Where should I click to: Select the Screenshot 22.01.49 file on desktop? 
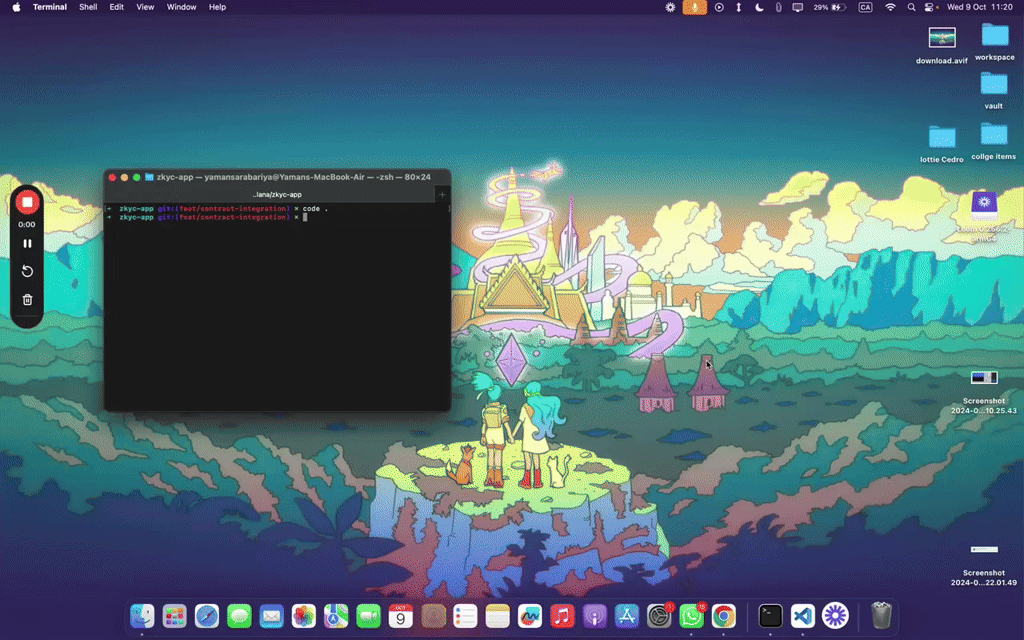pyautogui.click(x=984, y=566)
